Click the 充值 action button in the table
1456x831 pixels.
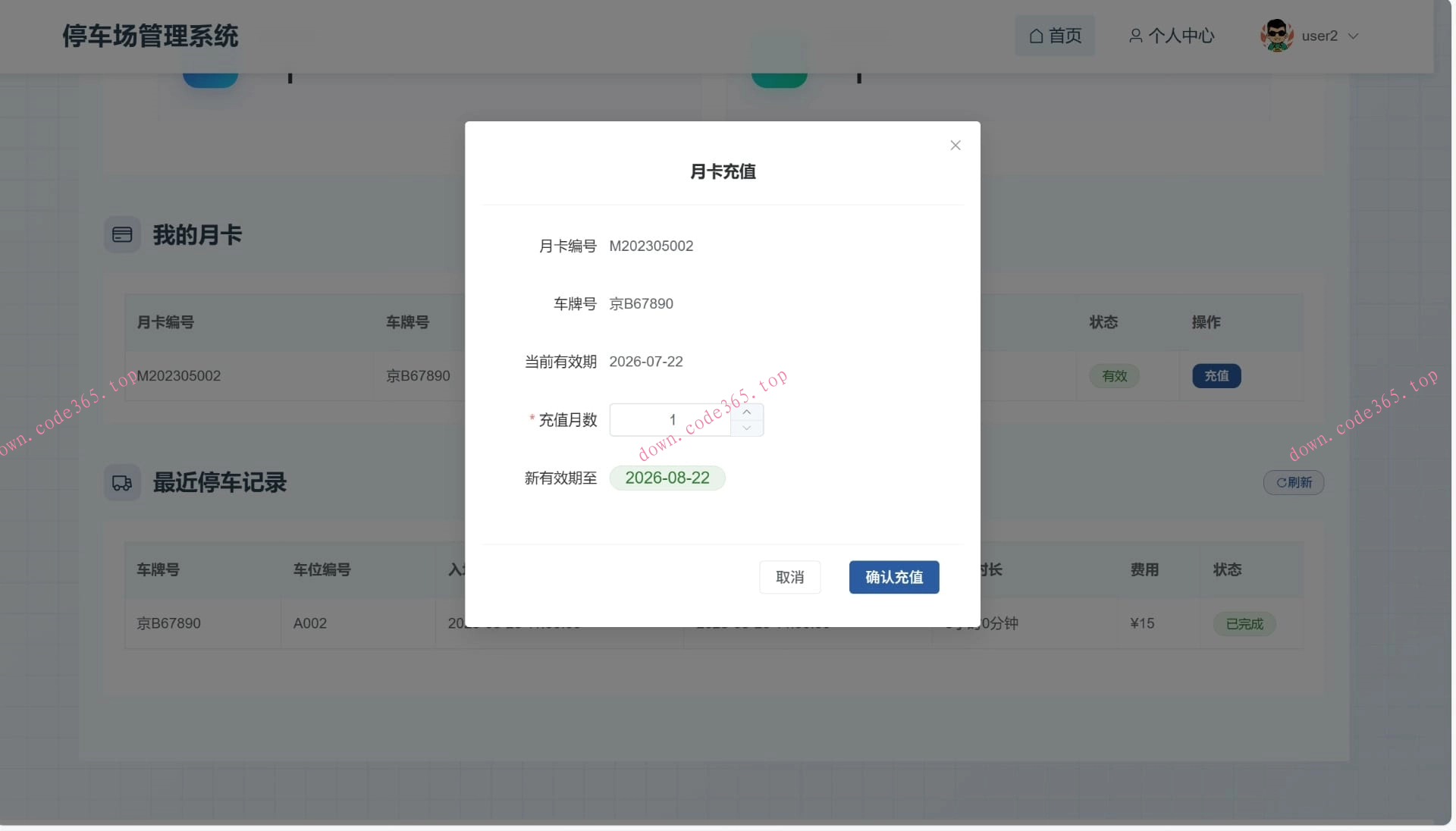[1216, 375]
